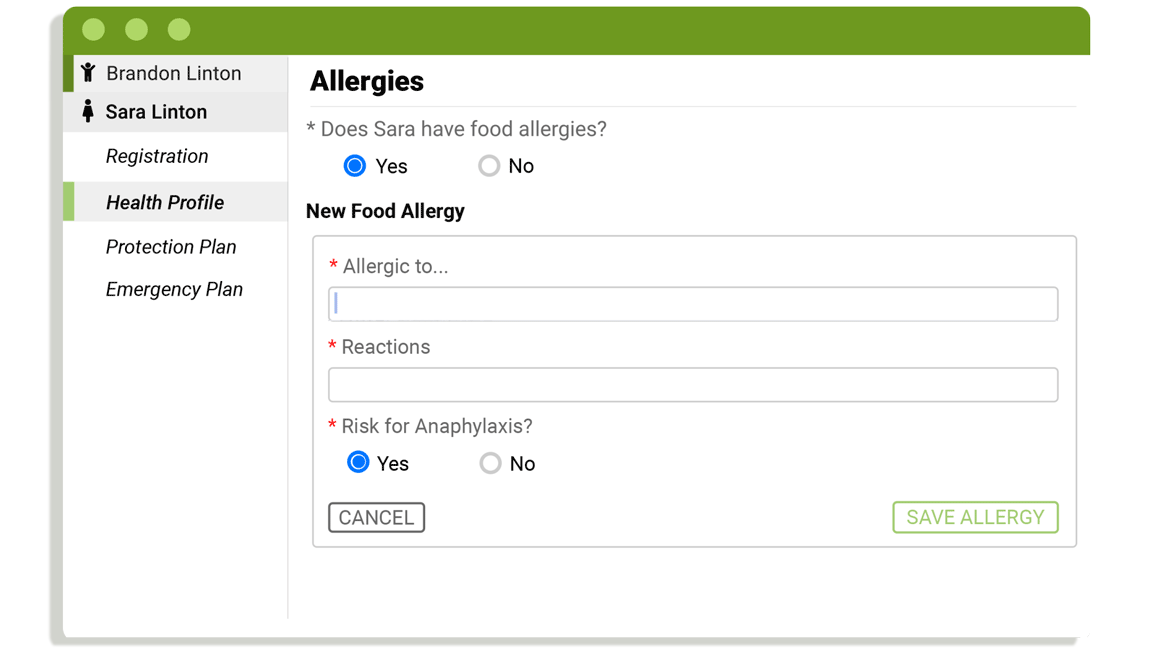Open the Health Profile section

(x=165, y=202)
